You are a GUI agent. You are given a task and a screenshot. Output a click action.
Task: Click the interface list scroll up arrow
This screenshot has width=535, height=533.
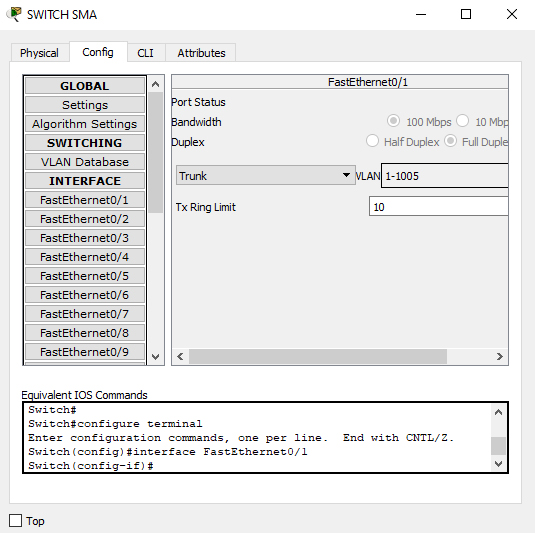[x=156, y=84]
